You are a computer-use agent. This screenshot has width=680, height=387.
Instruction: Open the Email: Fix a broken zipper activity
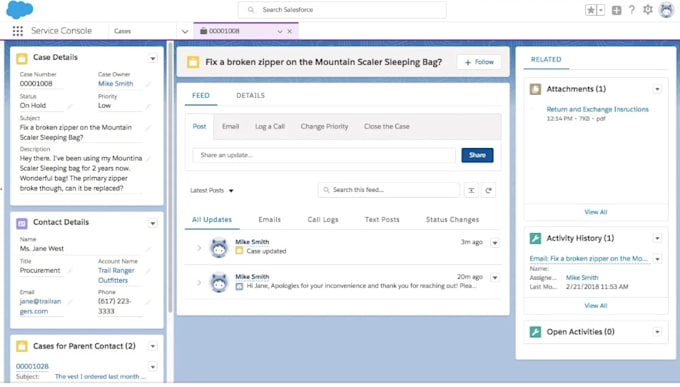[588, 259]
